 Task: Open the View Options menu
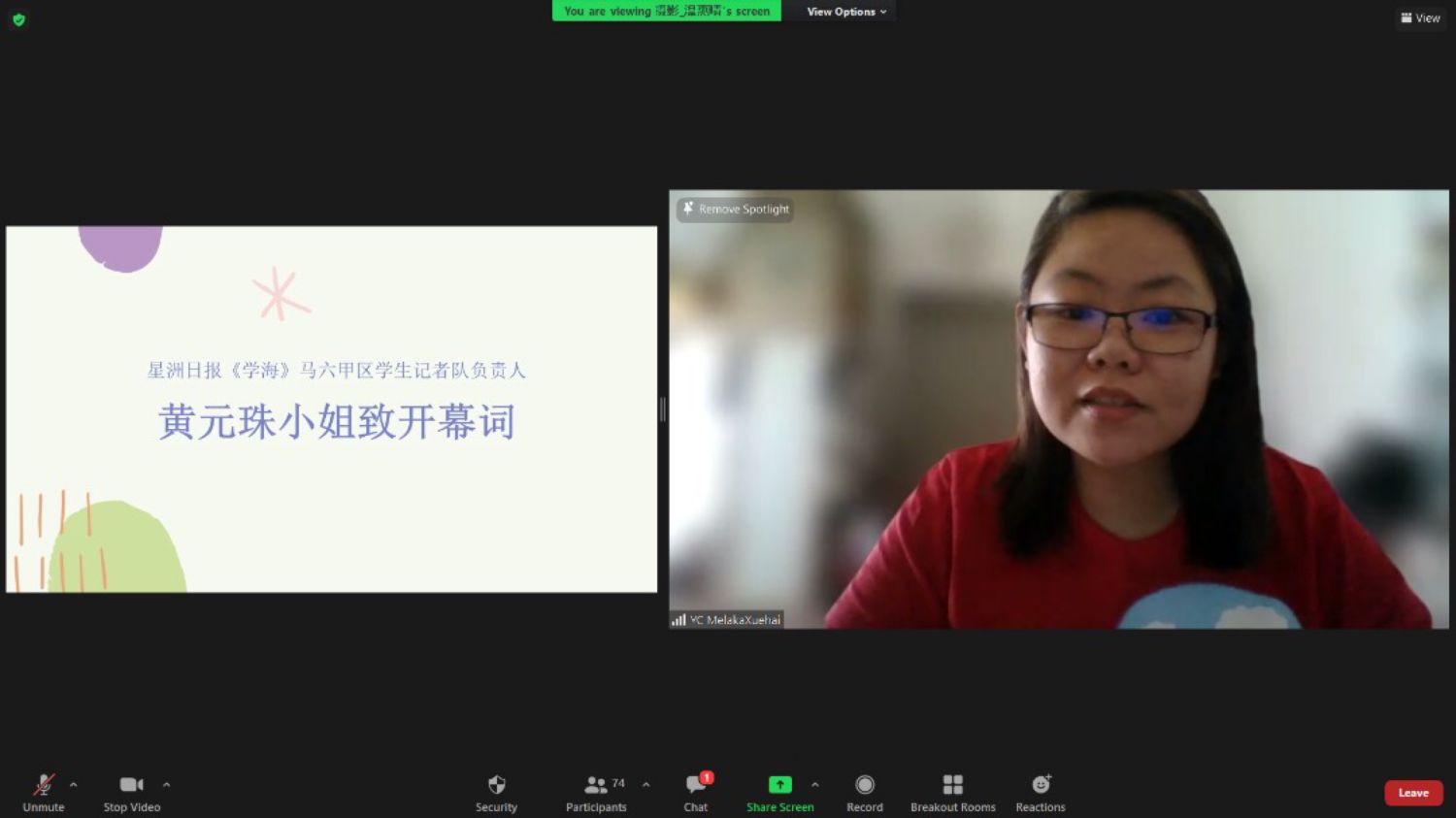click(845, 12)
